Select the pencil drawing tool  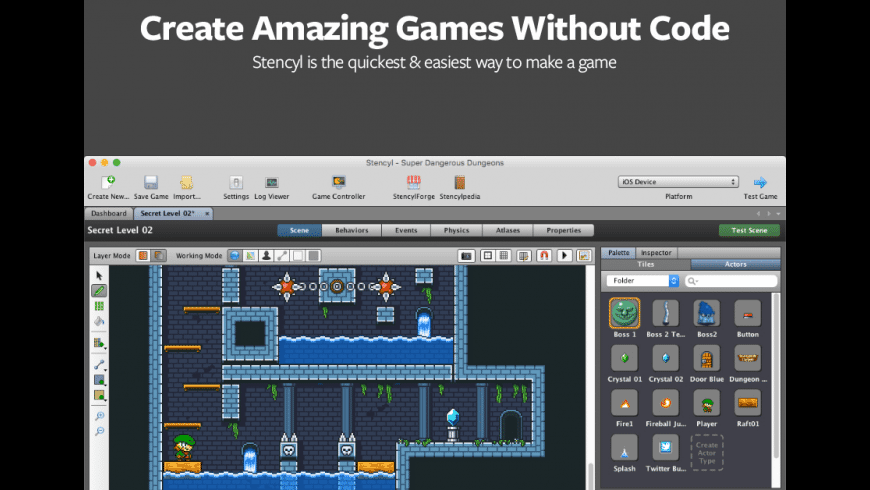point(99,290)
